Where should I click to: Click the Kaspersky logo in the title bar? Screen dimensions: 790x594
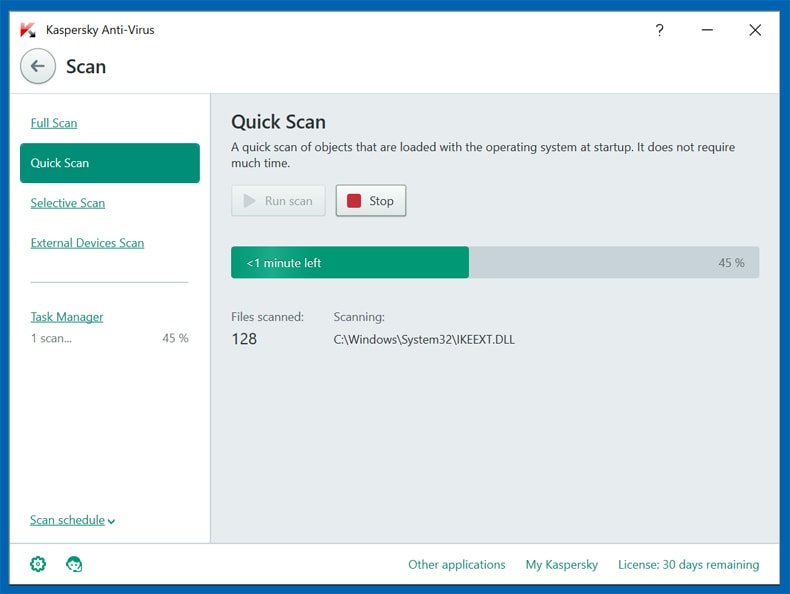click(x=28, y=30)
